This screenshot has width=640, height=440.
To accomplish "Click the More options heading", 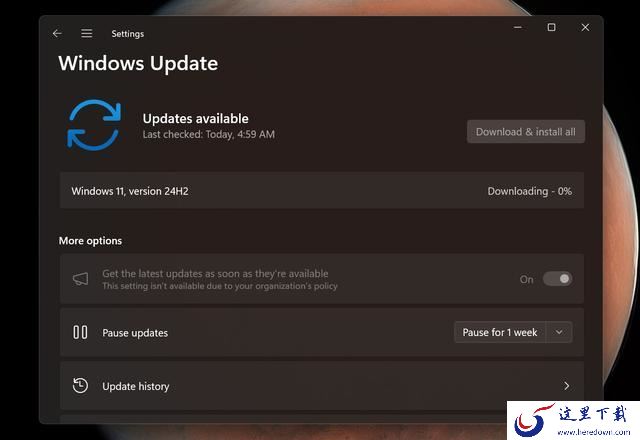I will click(90, 241).
